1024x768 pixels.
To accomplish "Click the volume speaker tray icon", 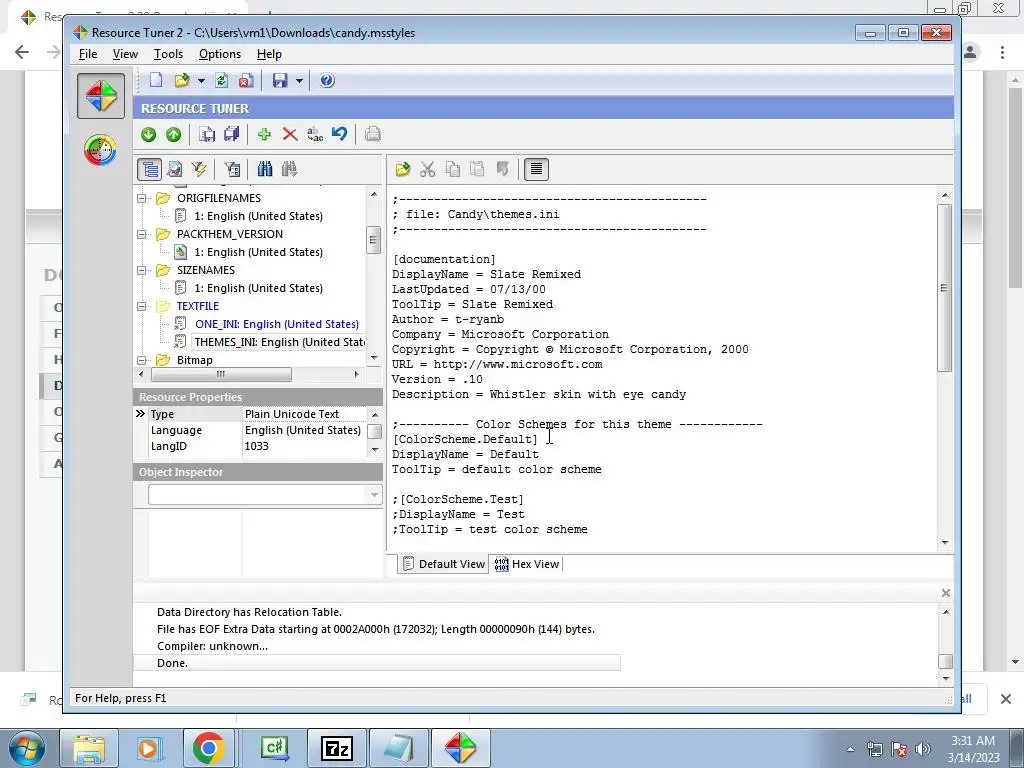I will tap(923, 749).
